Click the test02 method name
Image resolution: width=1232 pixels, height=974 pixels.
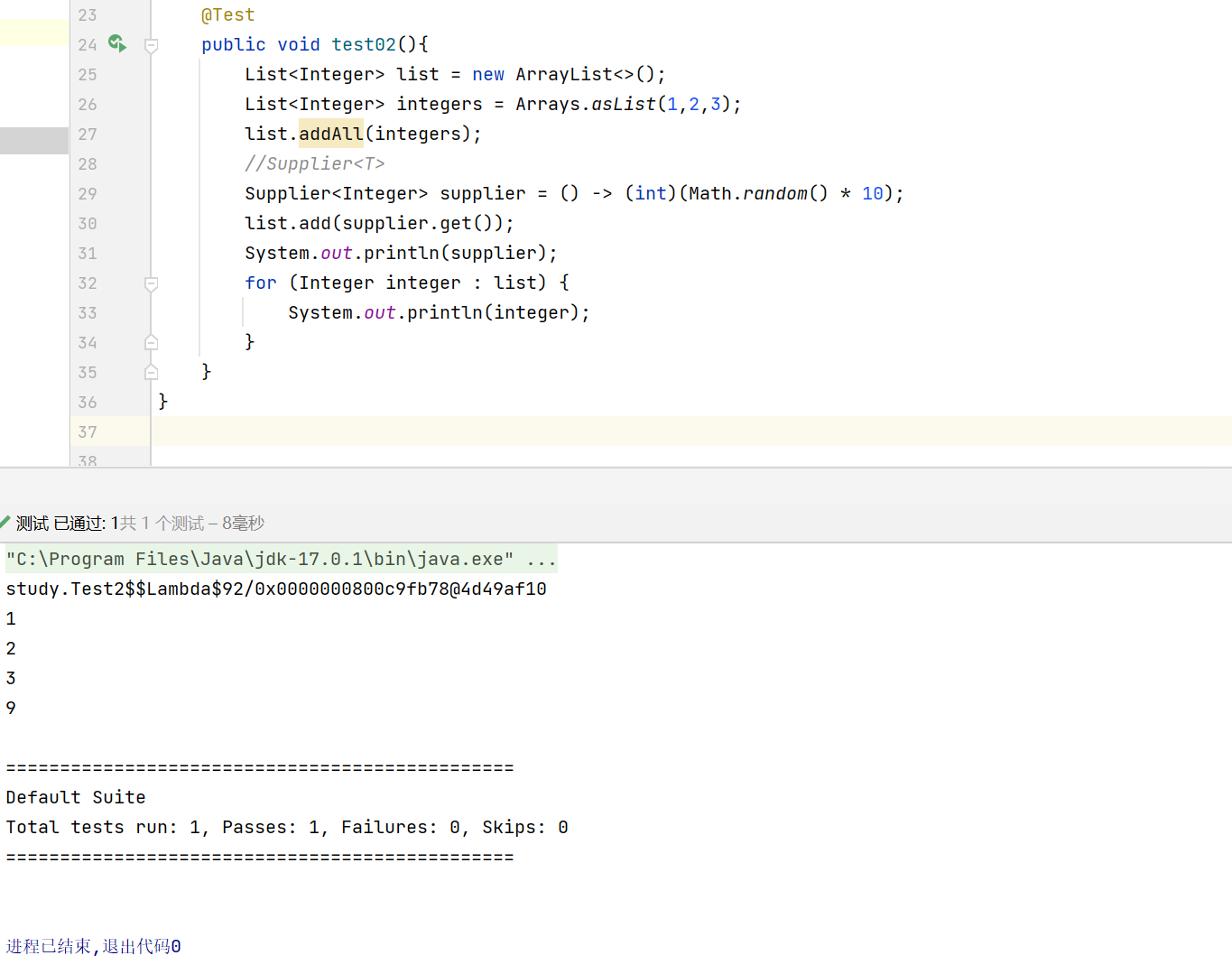click(x=364, y=44)
